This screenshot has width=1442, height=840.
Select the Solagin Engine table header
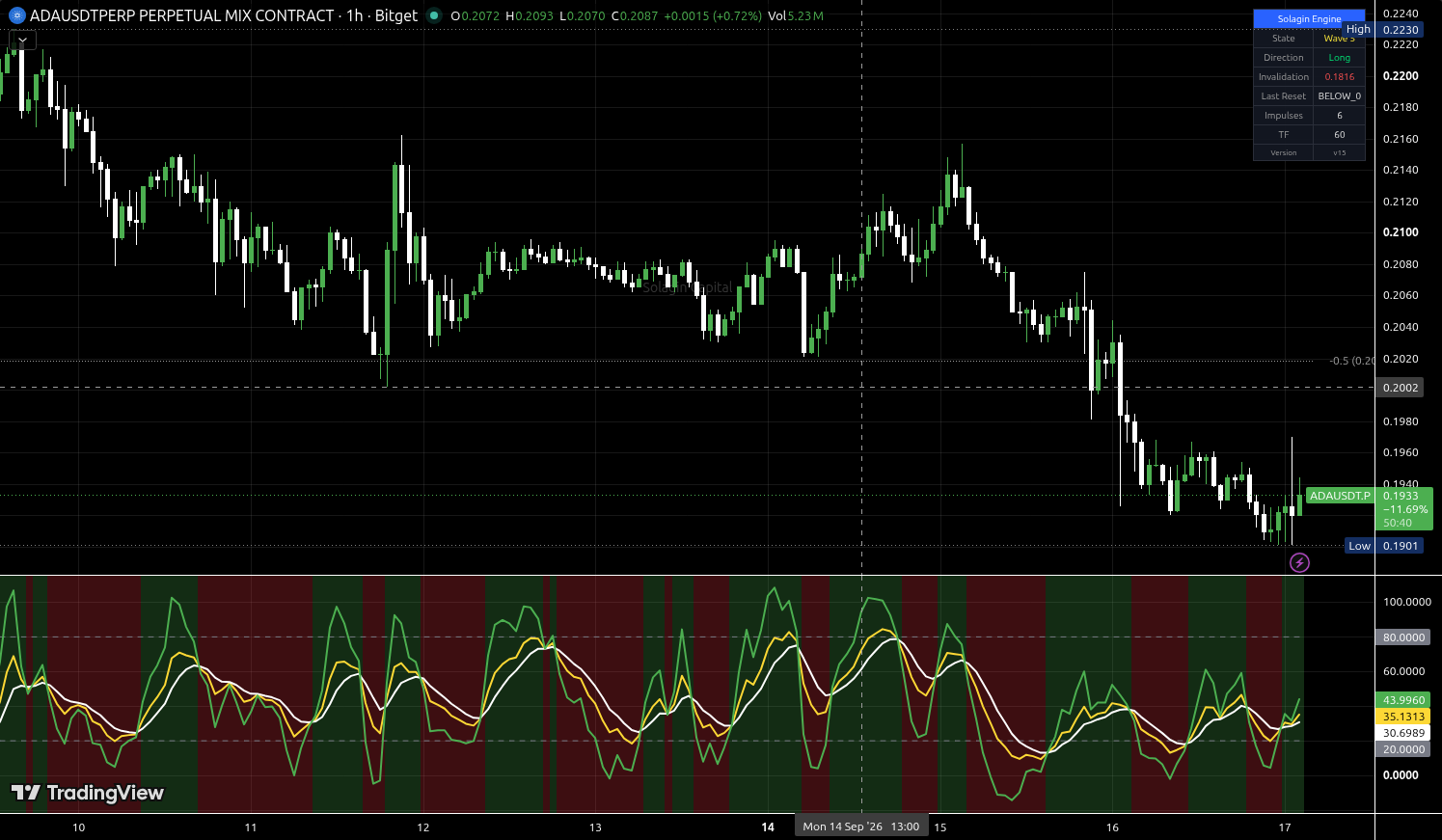(x=1309, y=19)
